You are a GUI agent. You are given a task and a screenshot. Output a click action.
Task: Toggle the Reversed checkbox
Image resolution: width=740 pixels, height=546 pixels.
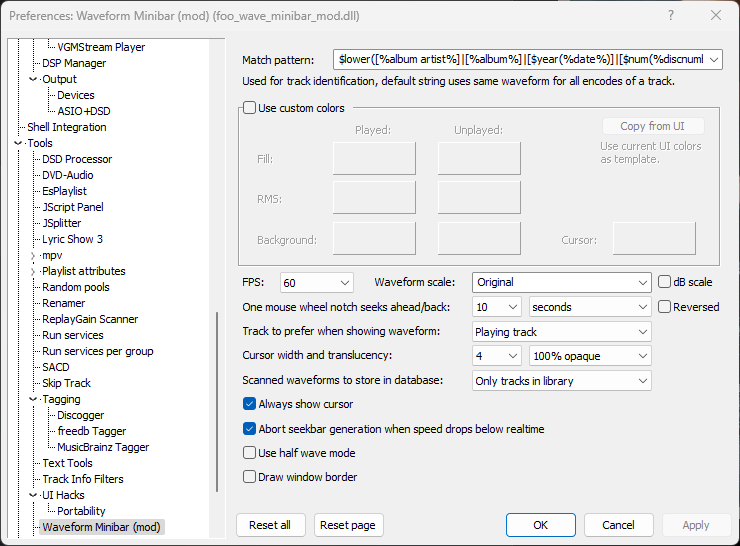[x=664, y=307]
